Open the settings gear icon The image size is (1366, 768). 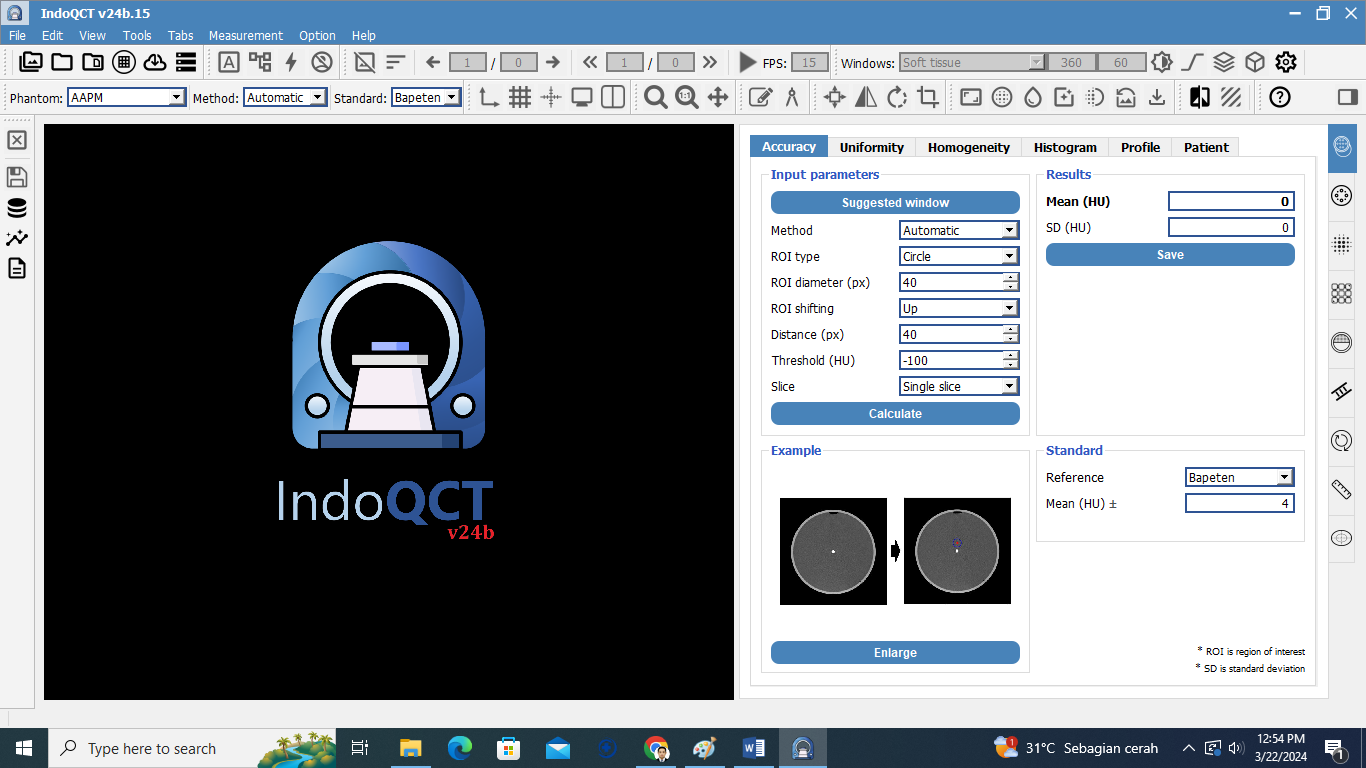pyautogui.click(x=1286, y=62)
